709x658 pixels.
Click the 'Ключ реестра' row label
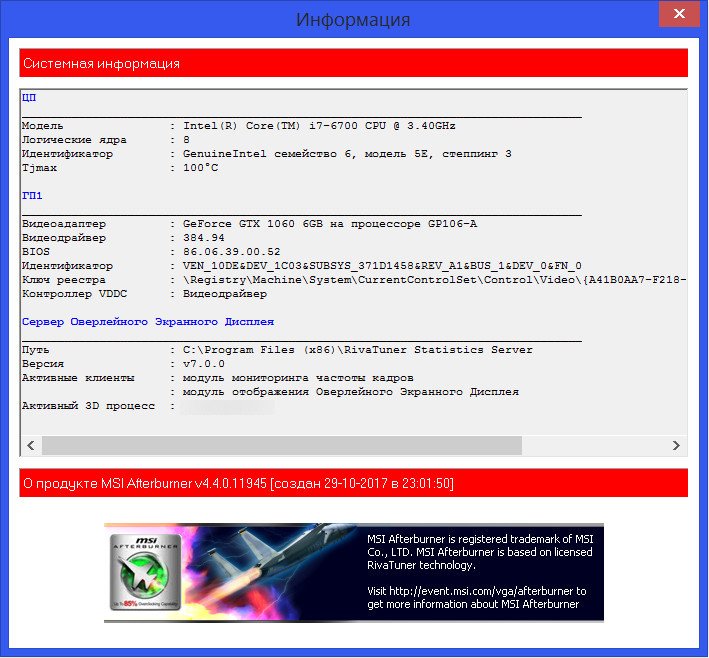pyautogui.click(x=64, y=279)
